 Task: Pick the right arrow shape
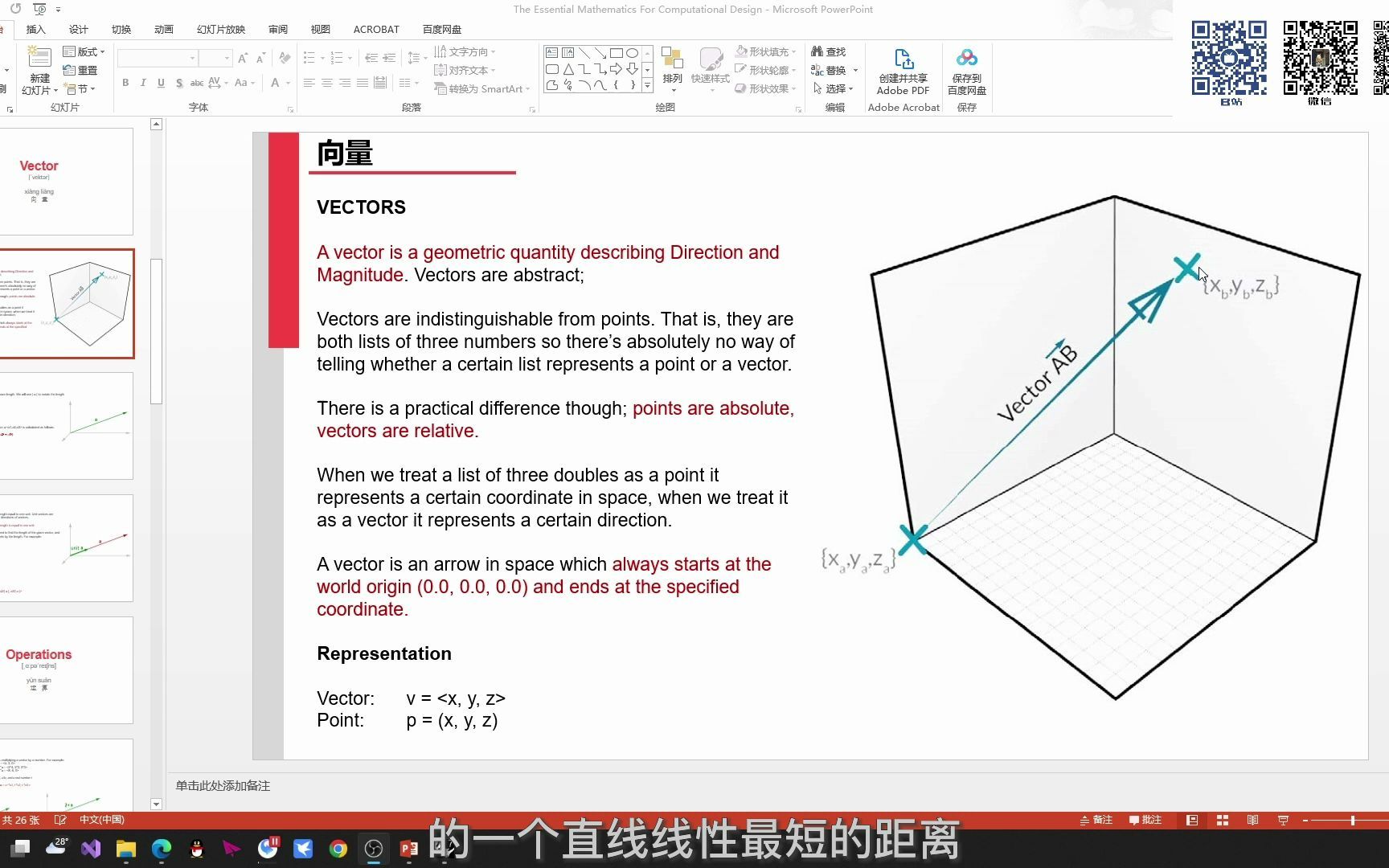[617, 69]
